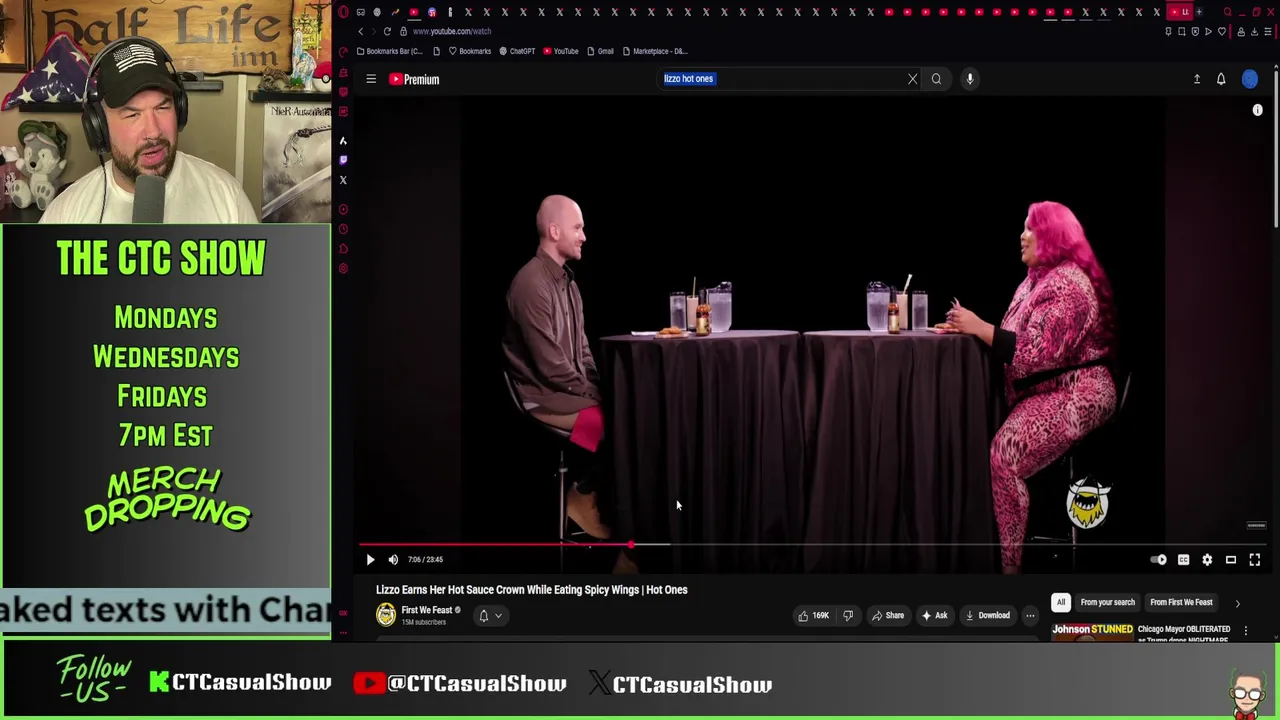Open YouTube bookmark
1280x720 pixels.
click(561, 51)
